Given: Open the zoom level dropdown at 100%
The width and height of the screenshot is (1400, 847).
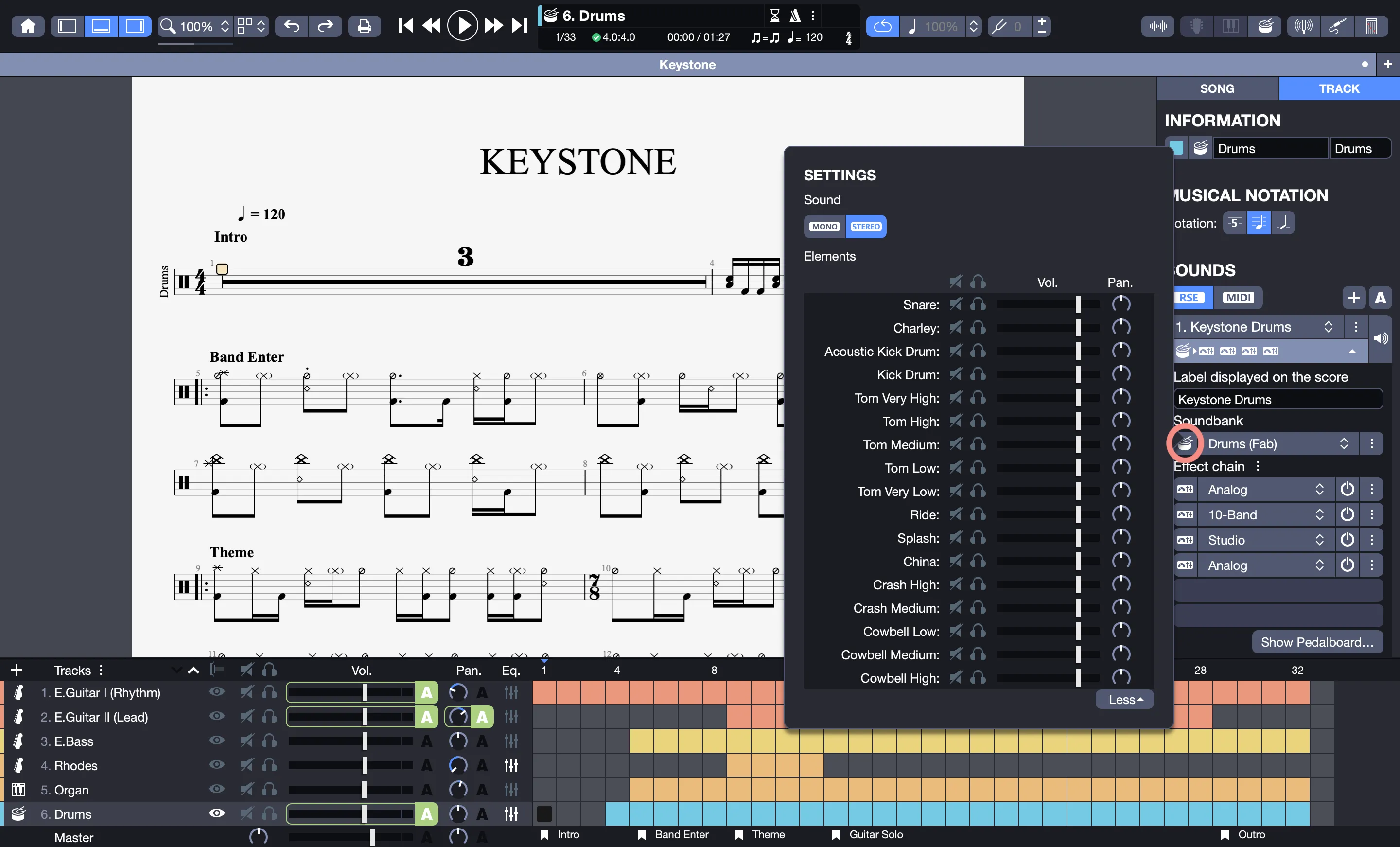Looking at the screenshot, I should coord(195,26).
